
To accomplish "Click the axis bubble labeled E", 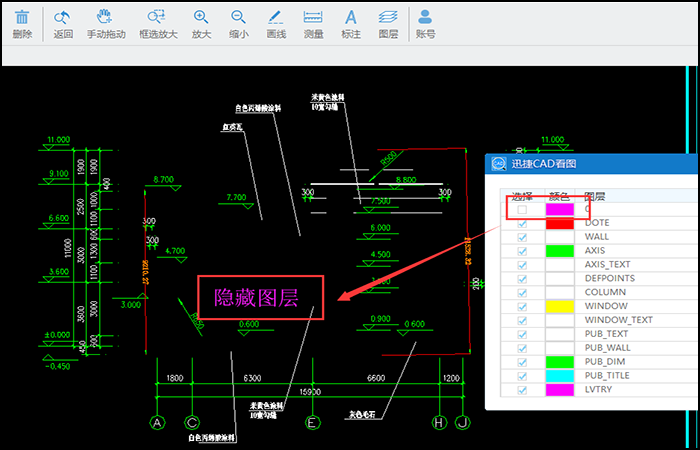I will (312, 422).
